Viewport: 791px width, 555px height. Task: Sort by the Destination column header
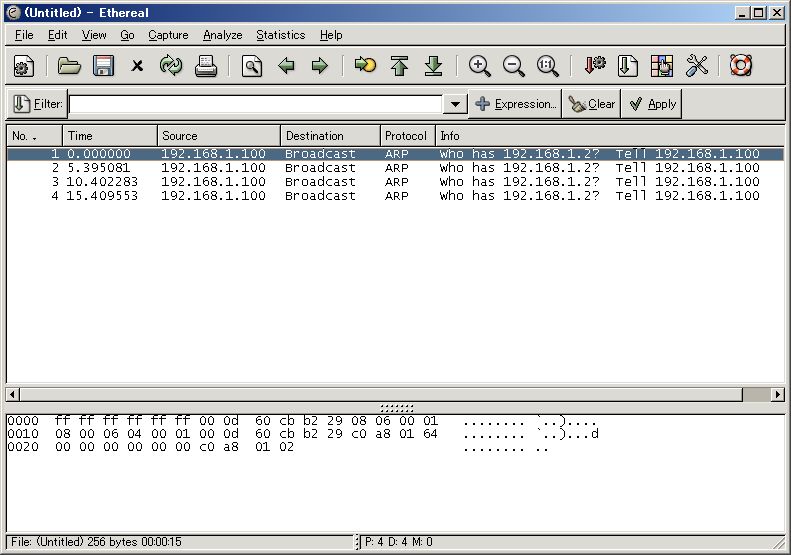pyautogui.click(x=330, y=136)
